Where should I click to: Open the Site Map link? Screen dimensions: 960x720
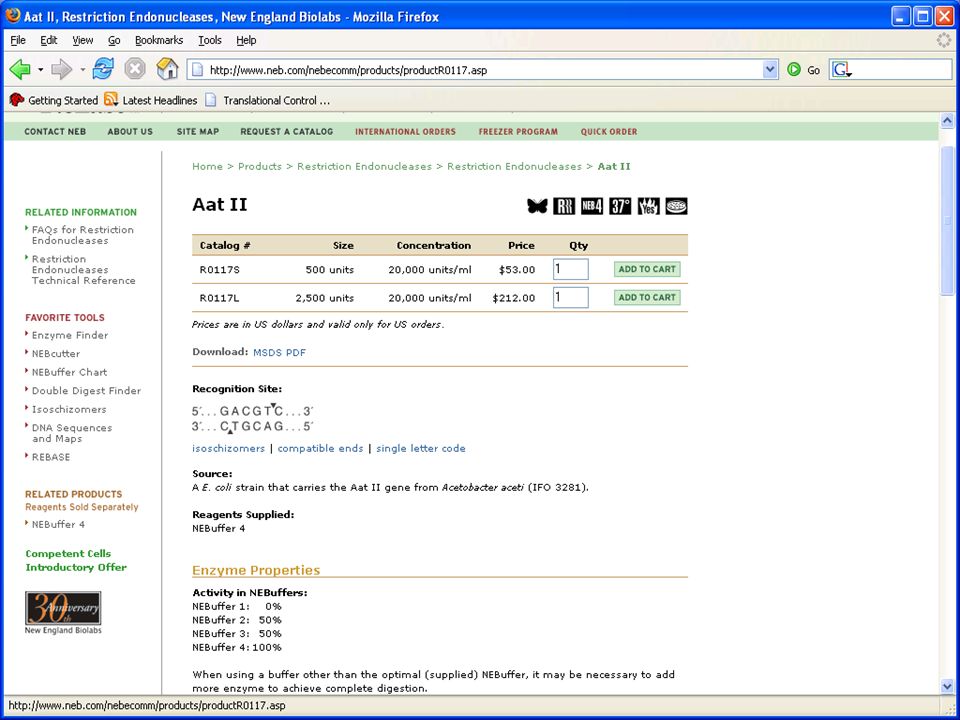[x=198, y=132]
